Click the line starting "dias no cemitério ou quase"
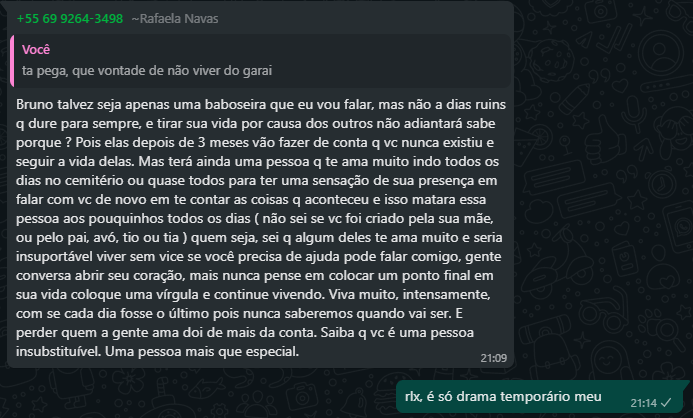 coord(257,181)
